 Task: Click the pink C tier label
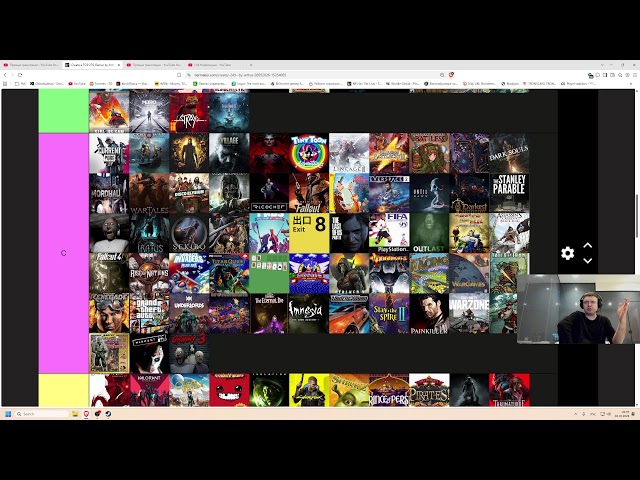pyautogui.click(x=63, y=253)
